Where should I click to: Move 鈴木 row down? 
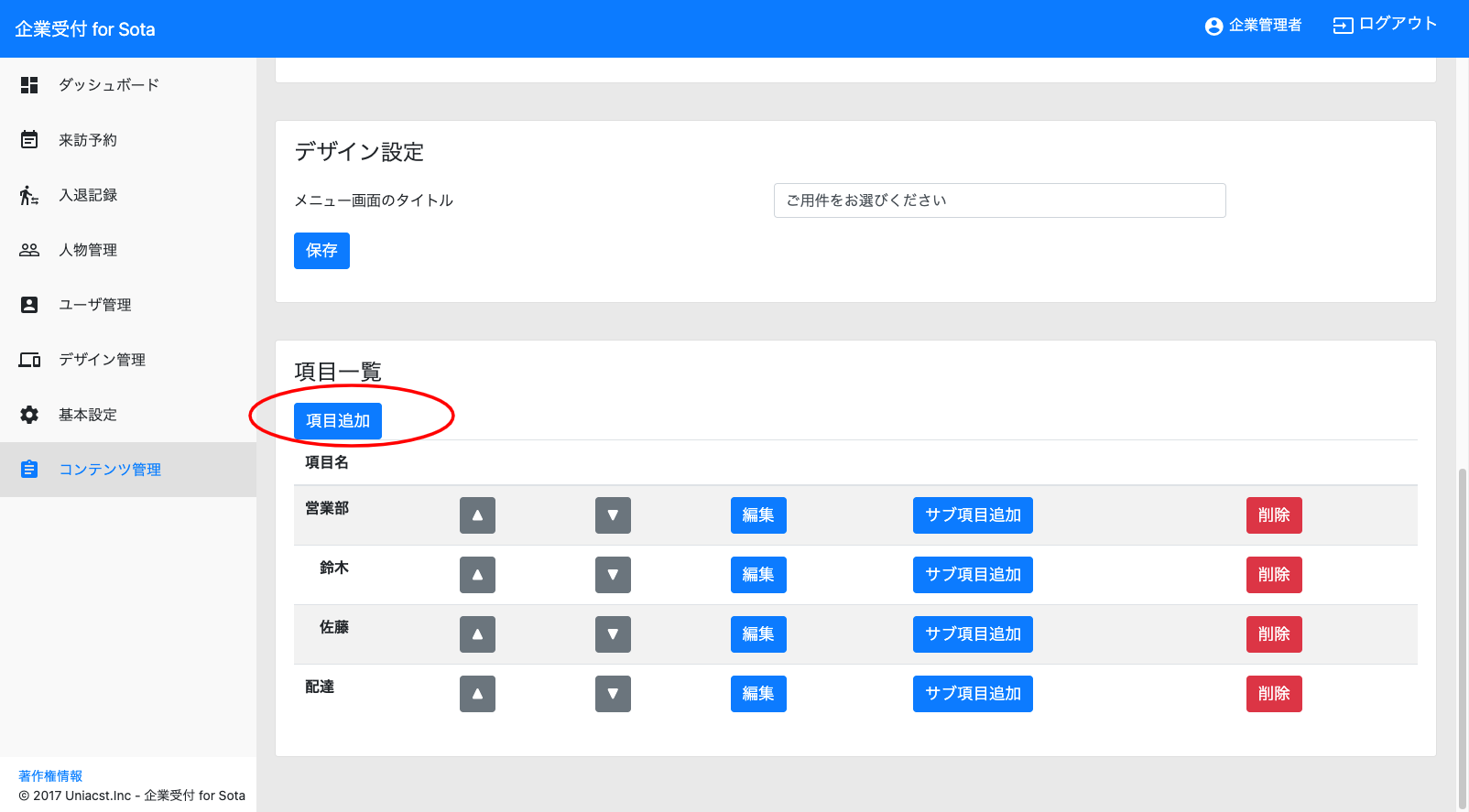[613, 575]
